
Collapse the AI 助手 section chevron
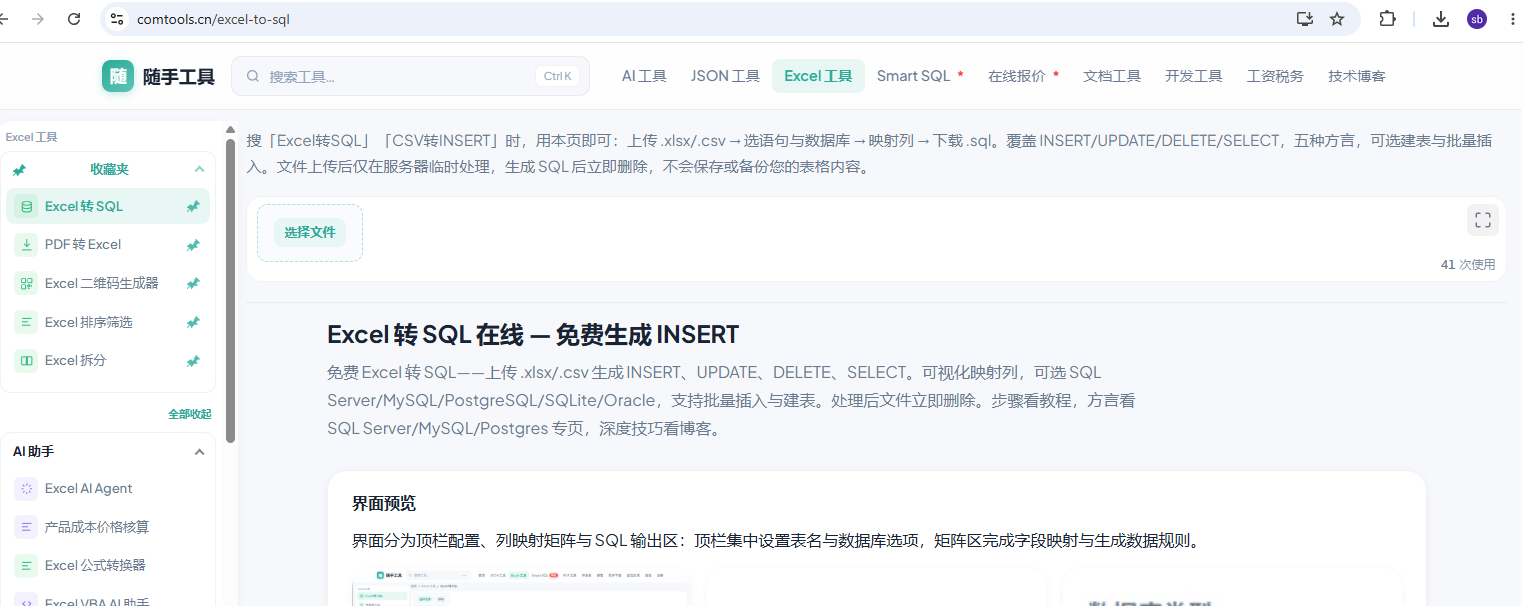pos(199,452)
